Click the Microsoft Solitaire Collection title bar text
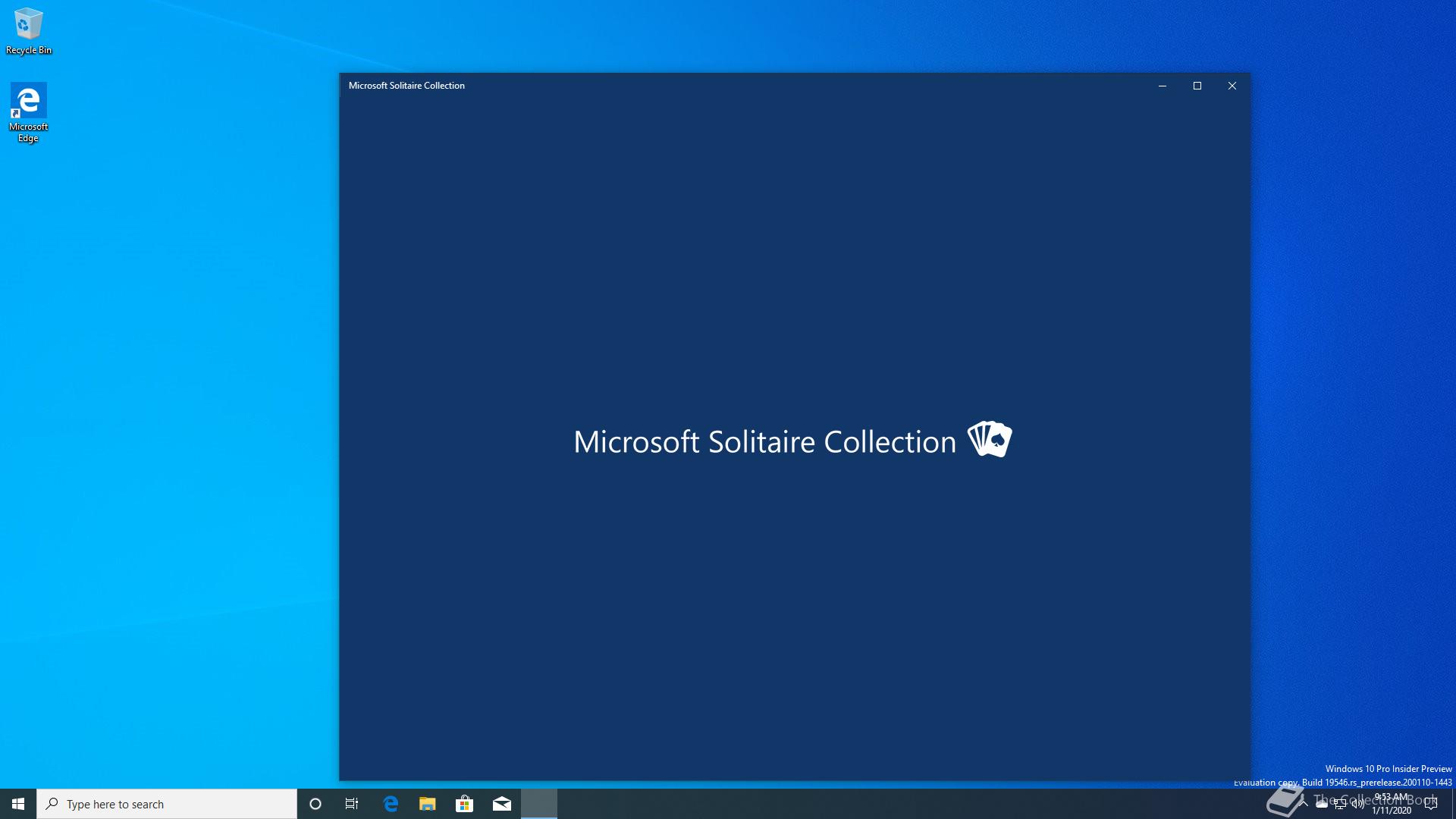1456x819 pixels. (406, 86)
